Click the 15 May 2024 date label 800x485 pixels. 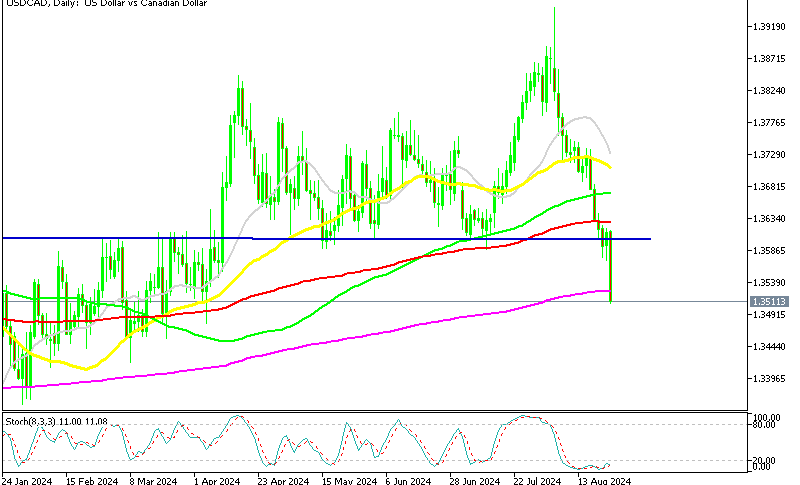(x=349, y=480)
